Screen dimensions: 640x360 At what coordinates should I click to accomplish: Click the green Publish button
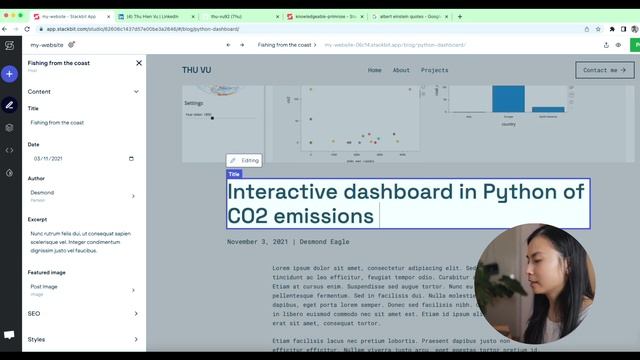635,45
